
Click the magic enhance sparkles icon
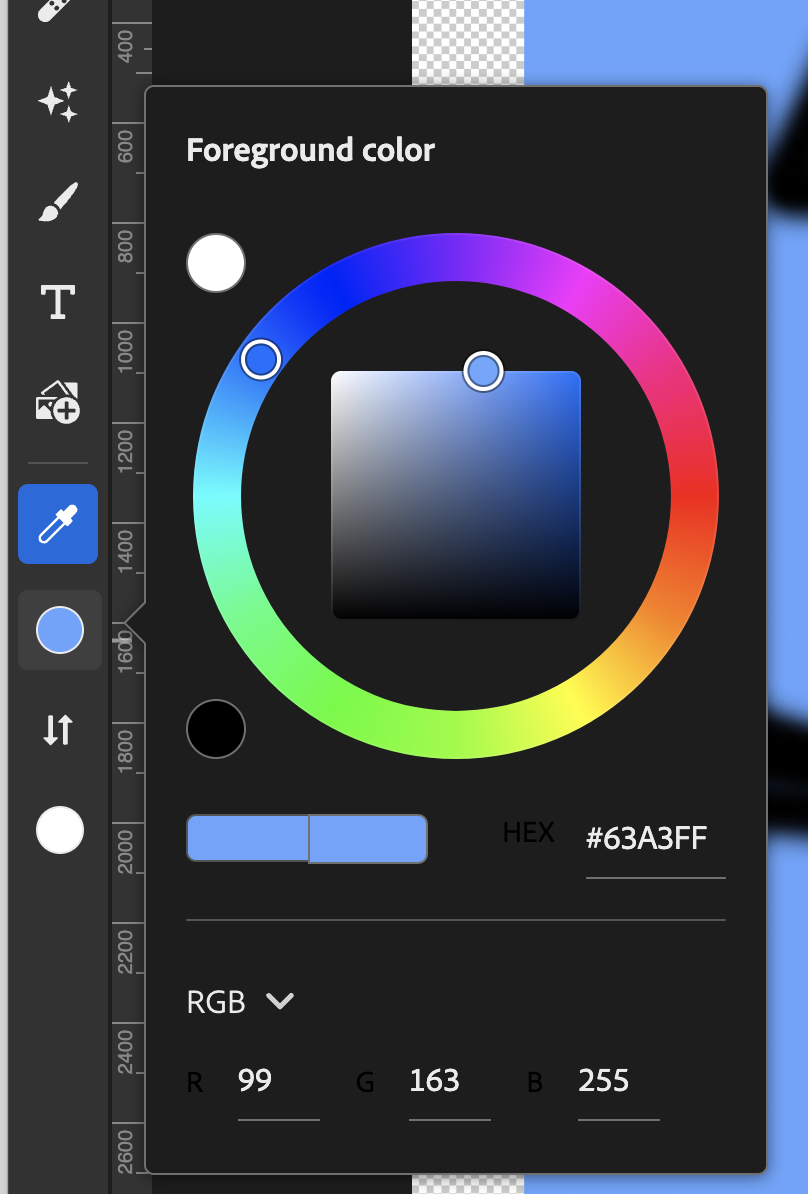click(57, 101)
